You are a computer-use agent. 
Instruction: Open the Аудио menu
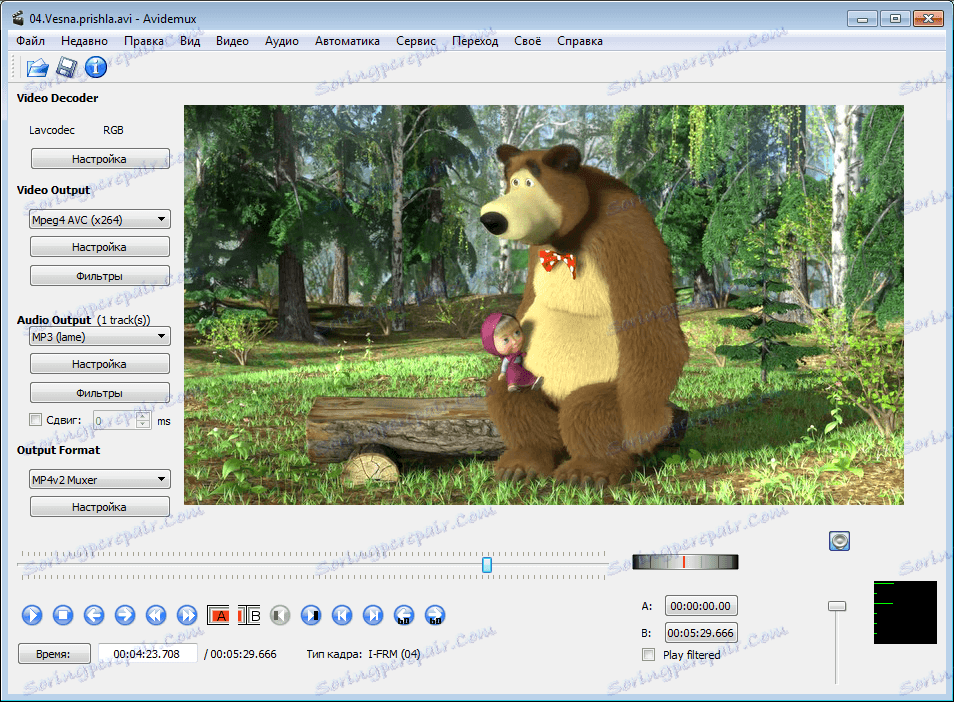[x=282, y=41]
